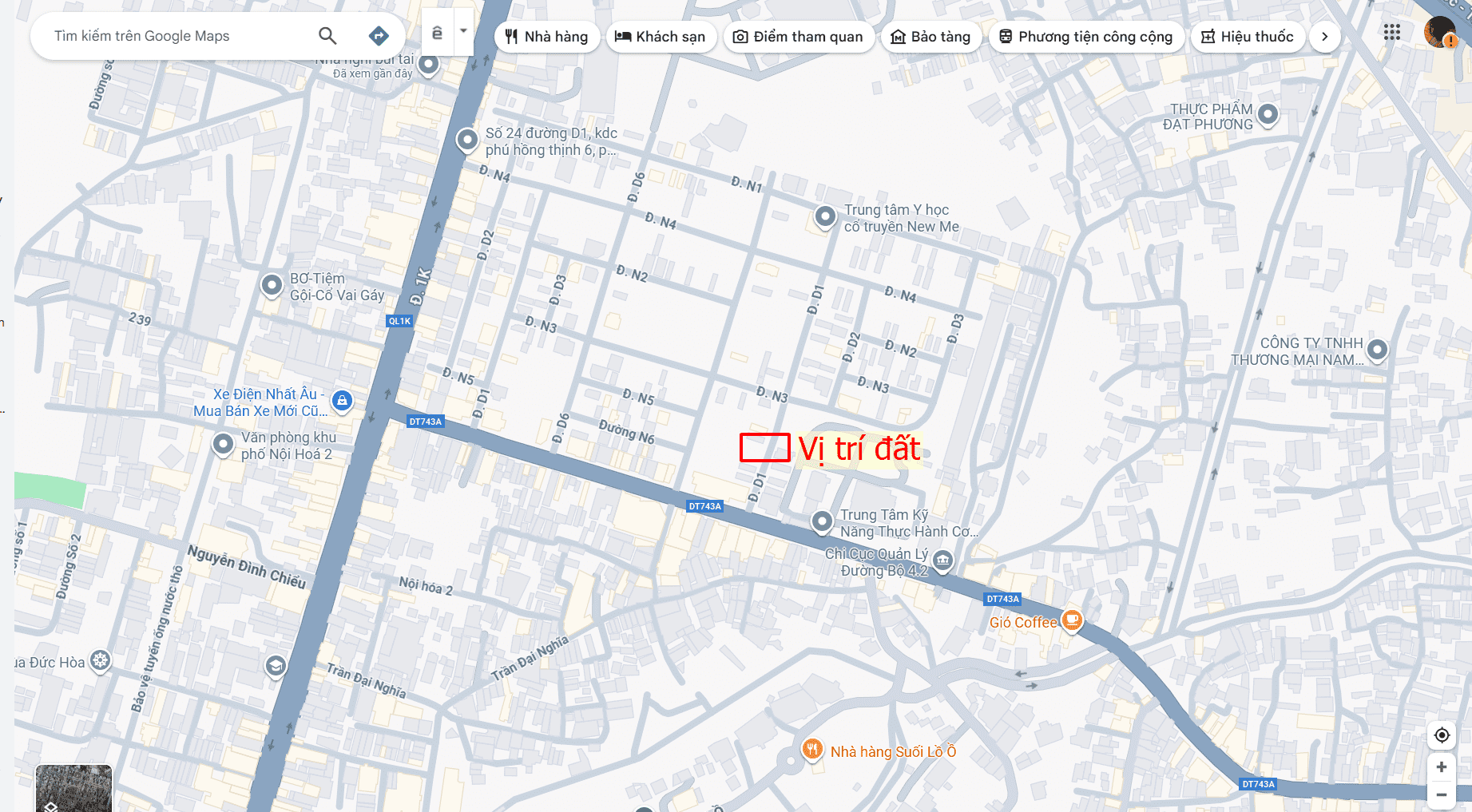The height and width of the screenshot is (812, 1472).
Task: Toggle the transit layer train icon
Action: tap(437, 32)
